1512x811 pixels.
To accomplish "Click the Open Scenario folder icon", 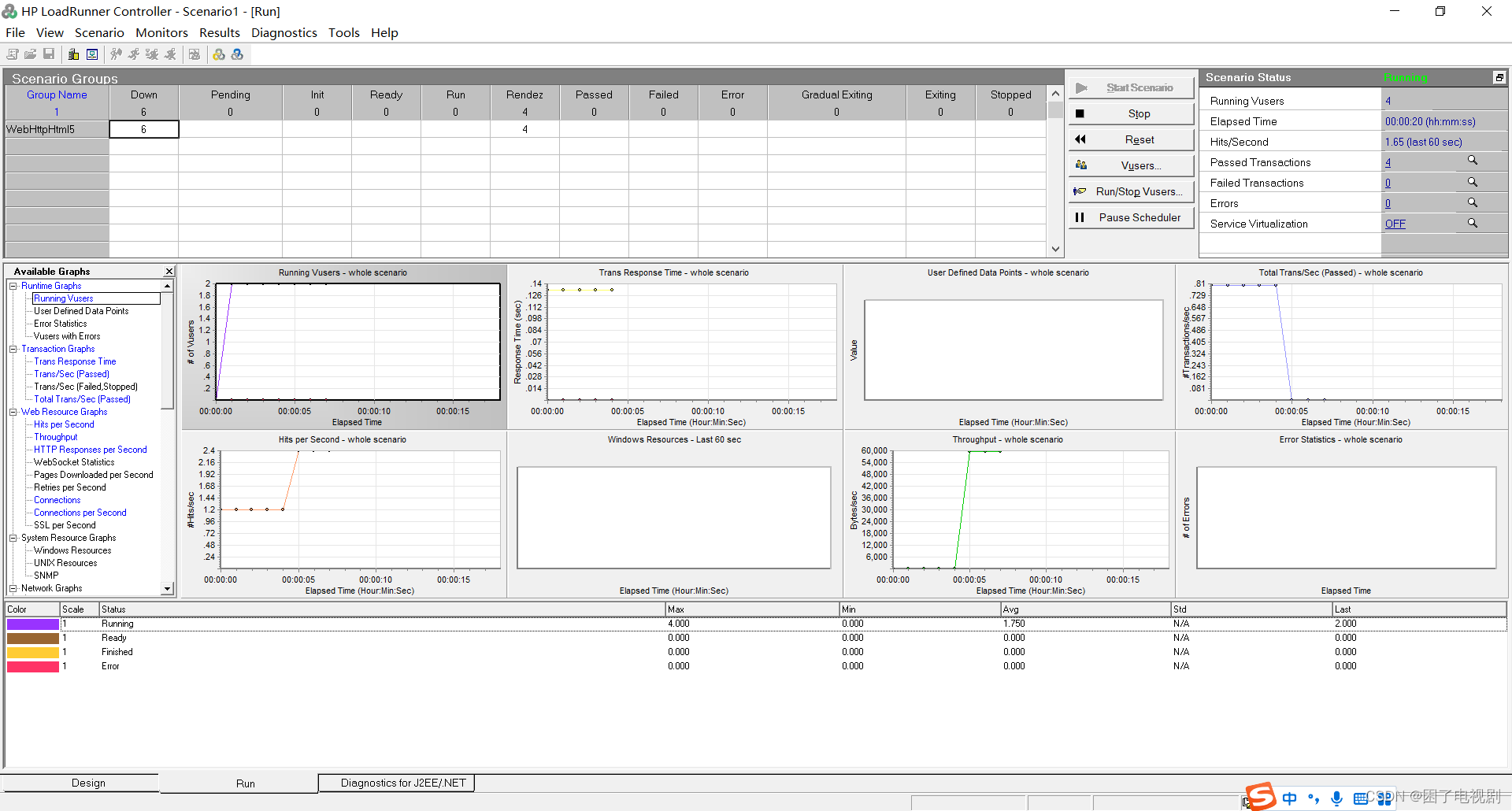I will (x=31, y=54).
